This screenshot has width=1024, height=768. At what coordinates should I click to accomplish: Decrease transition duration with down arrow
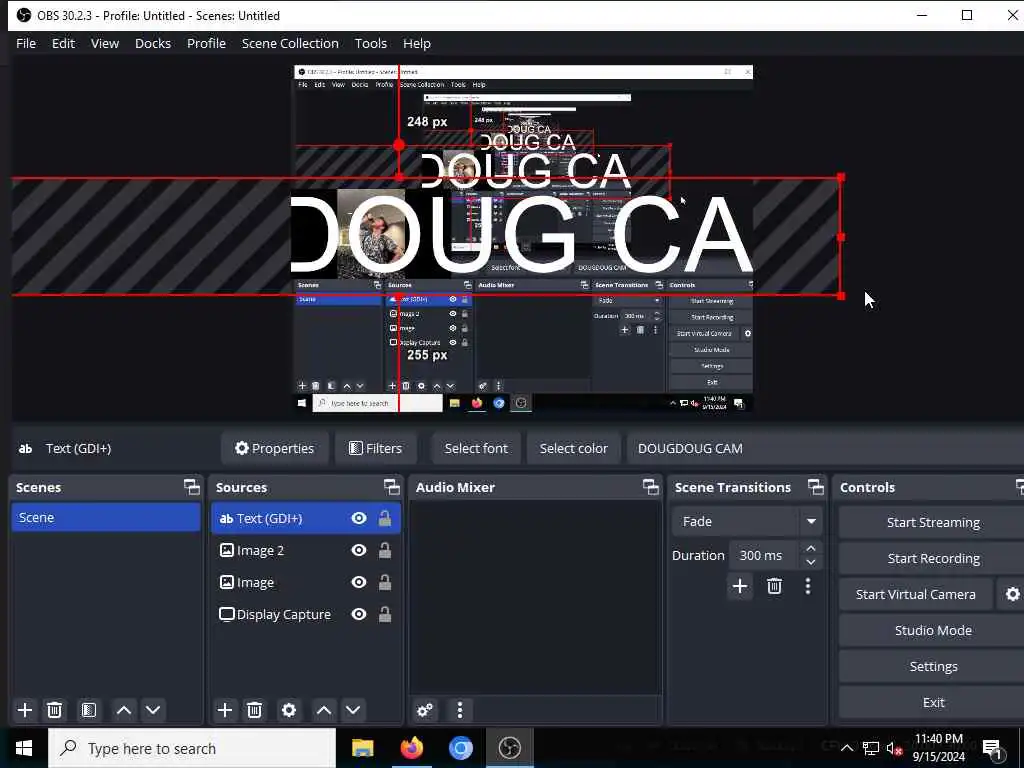[810, 562]
